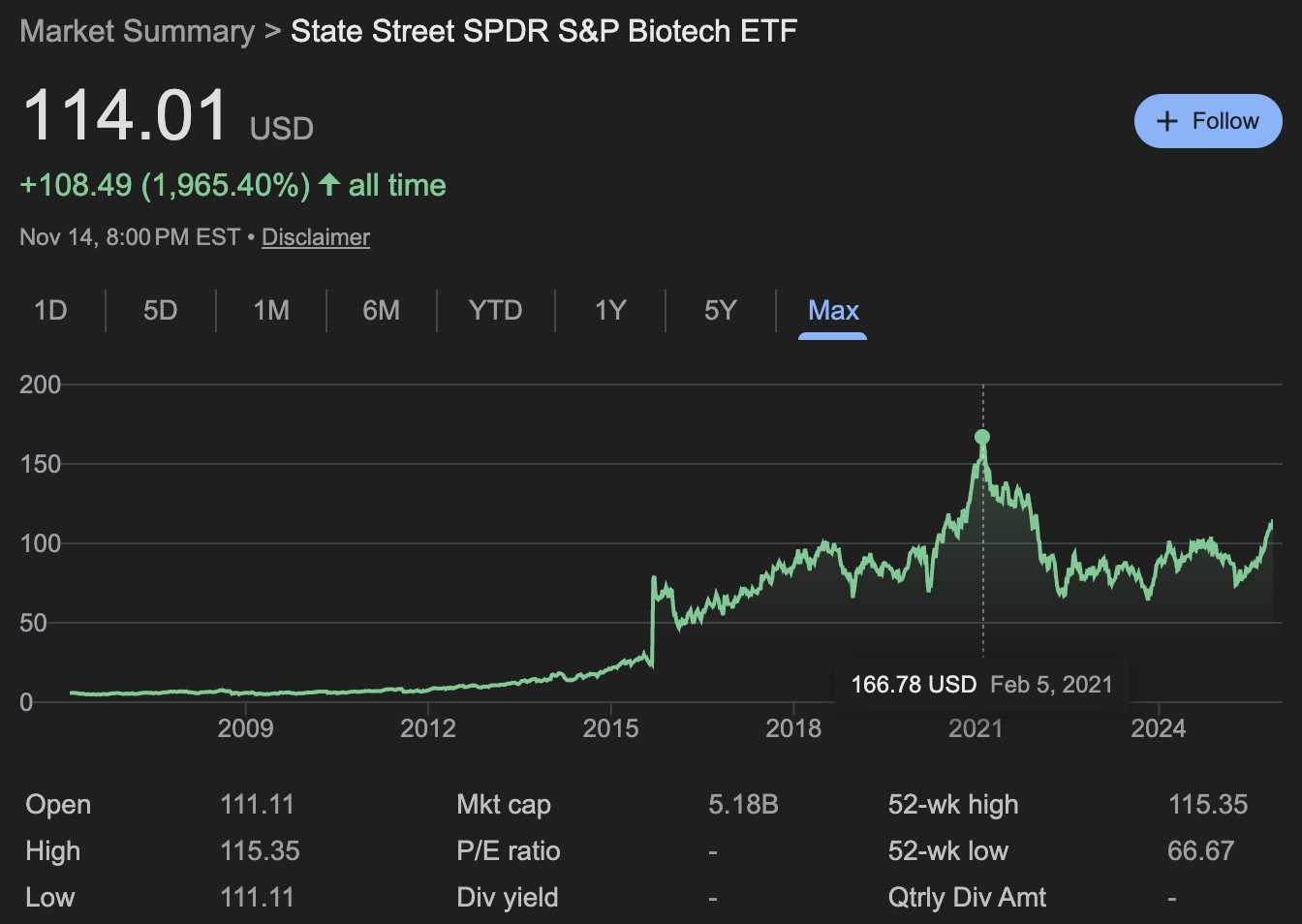Click the 2009 label on x-axis
Viewport: 1302px width, 924px height.
click(x=245, y=728)
